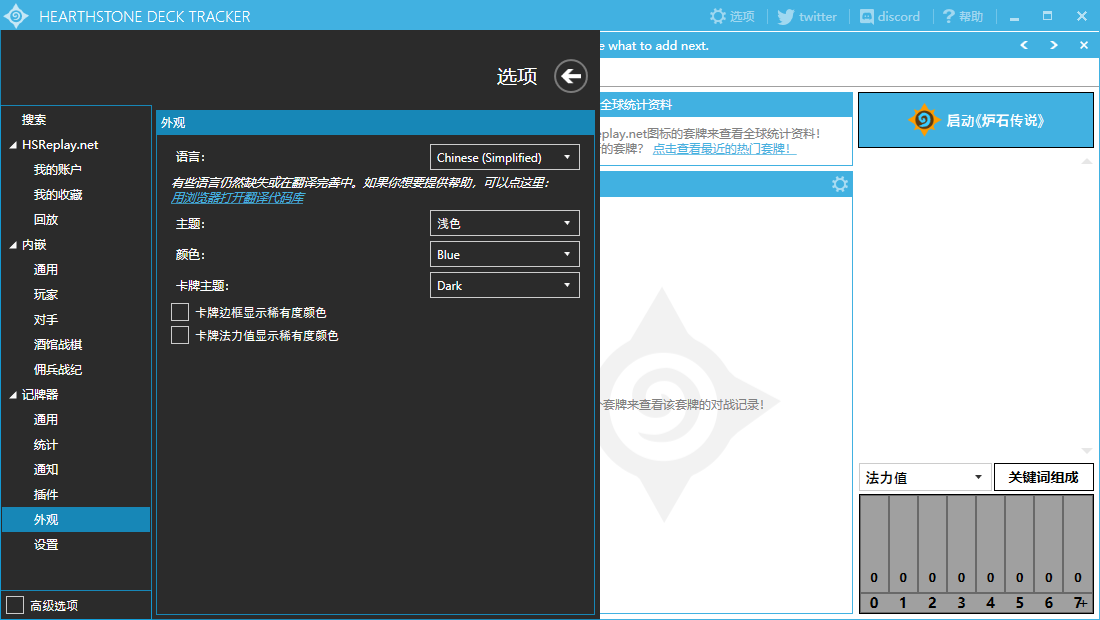Screen dimensions: 1100x620
Task: Open the 语言 Chinese (Simplified) dropdown
Action: (x=504, y=157)
